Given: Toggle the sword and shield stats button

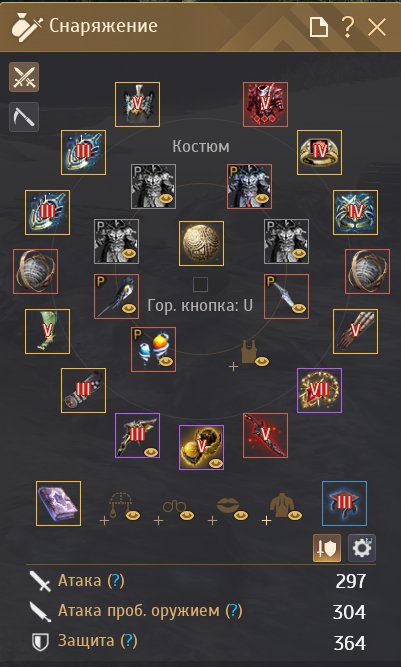Looking at the screenshot, I should (x=327, y=548).
